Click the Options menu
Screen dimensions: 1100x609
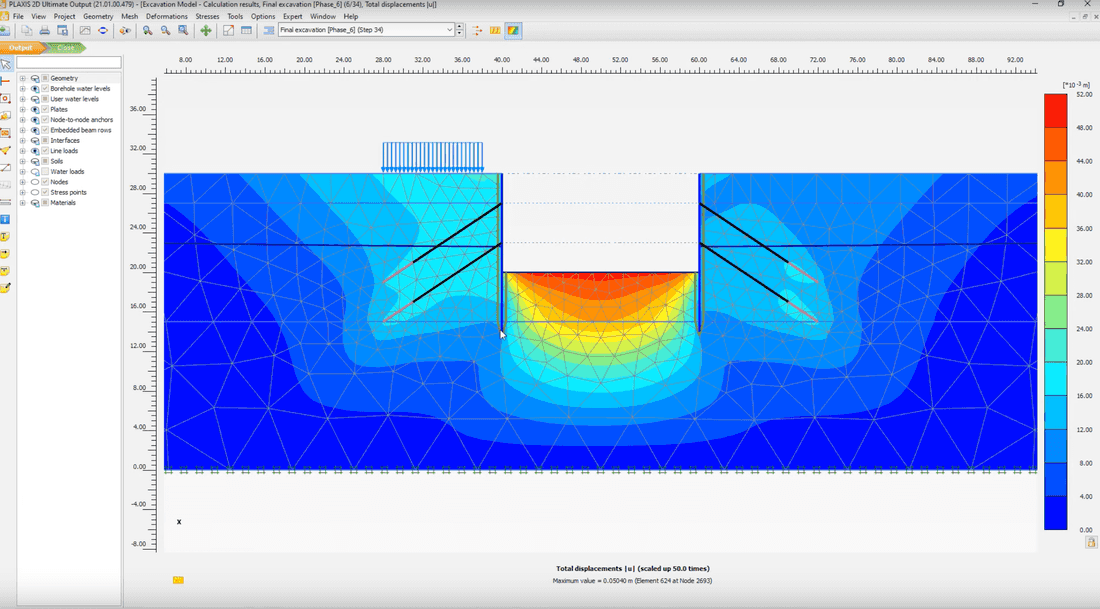pos(263,16)
